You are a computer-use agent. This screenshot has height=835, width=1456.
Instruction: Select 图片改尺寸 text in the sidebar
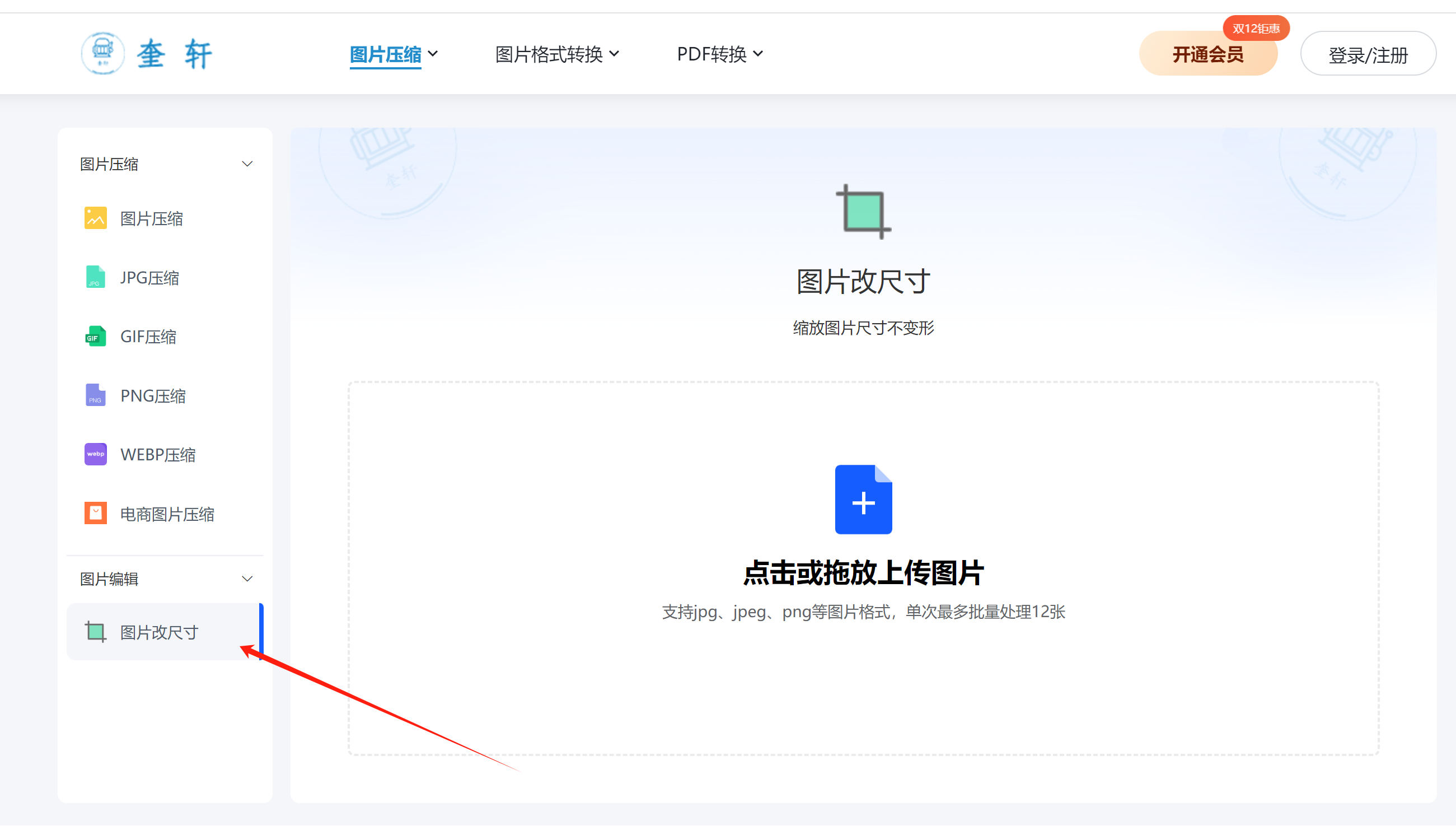(159, 633)
